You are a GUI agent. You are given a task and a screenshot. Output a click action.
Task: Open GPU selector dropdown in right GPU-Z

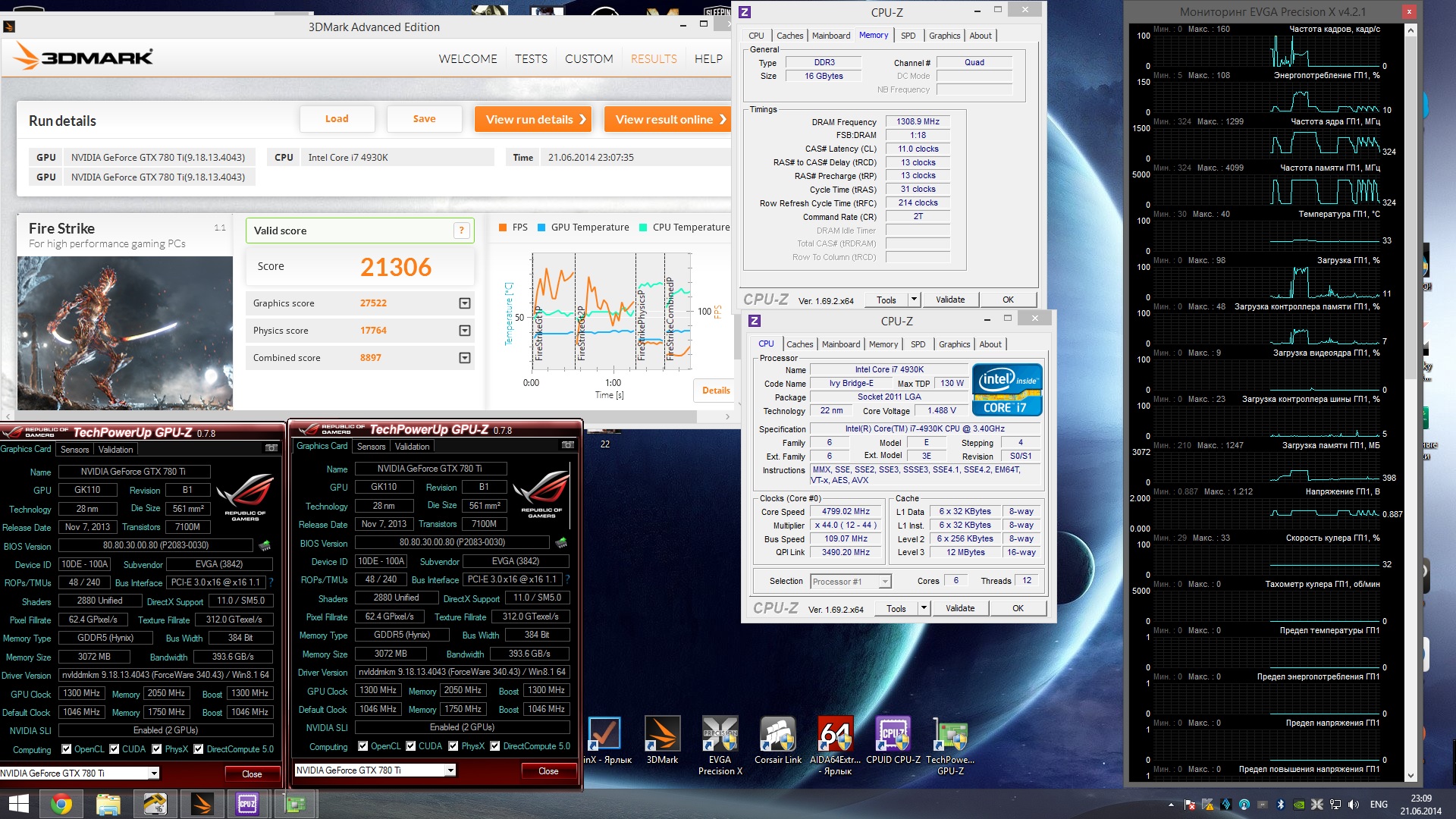coord(450,770)
